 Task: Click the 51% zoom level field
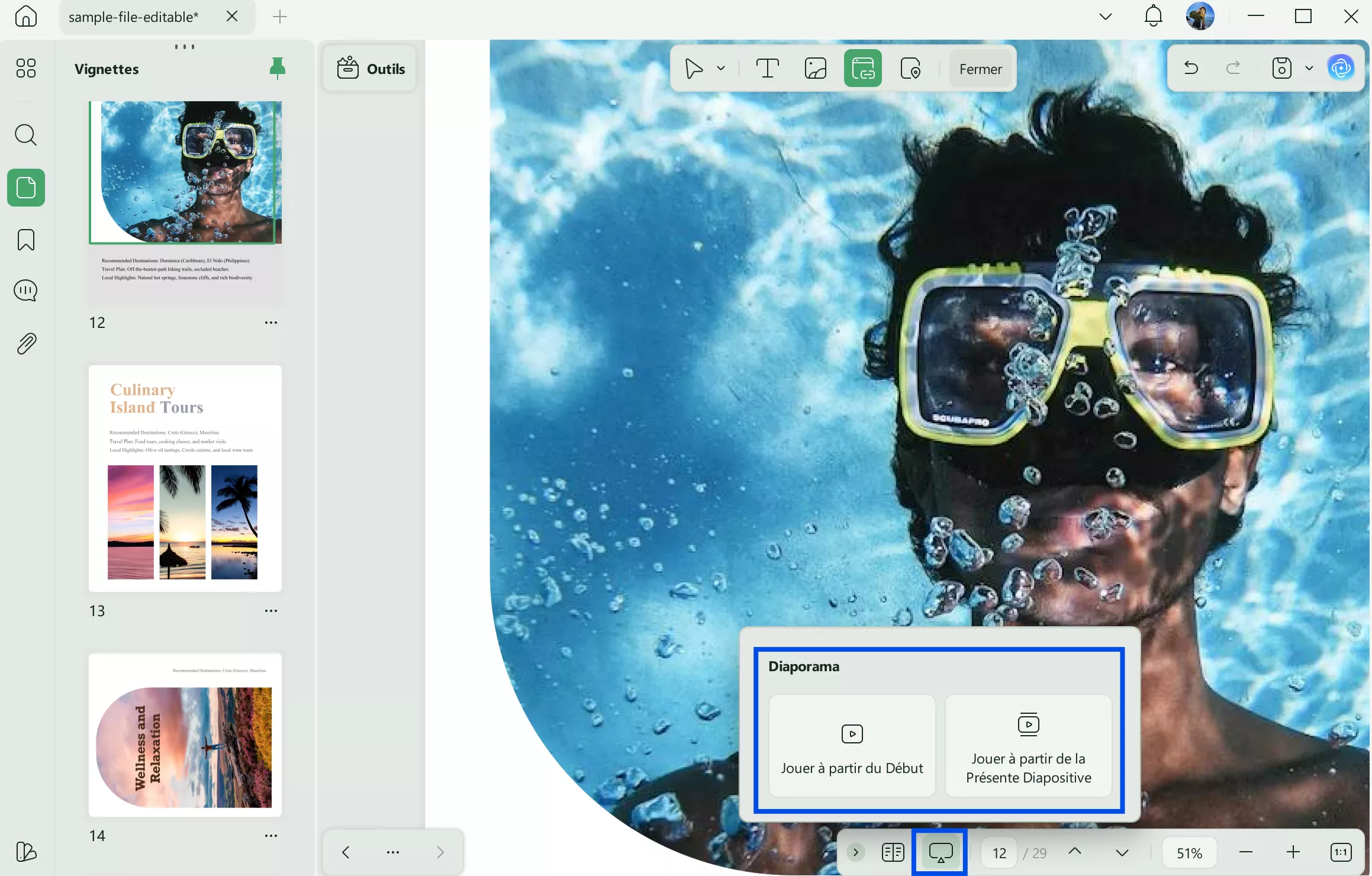(x=1189, y=852)
